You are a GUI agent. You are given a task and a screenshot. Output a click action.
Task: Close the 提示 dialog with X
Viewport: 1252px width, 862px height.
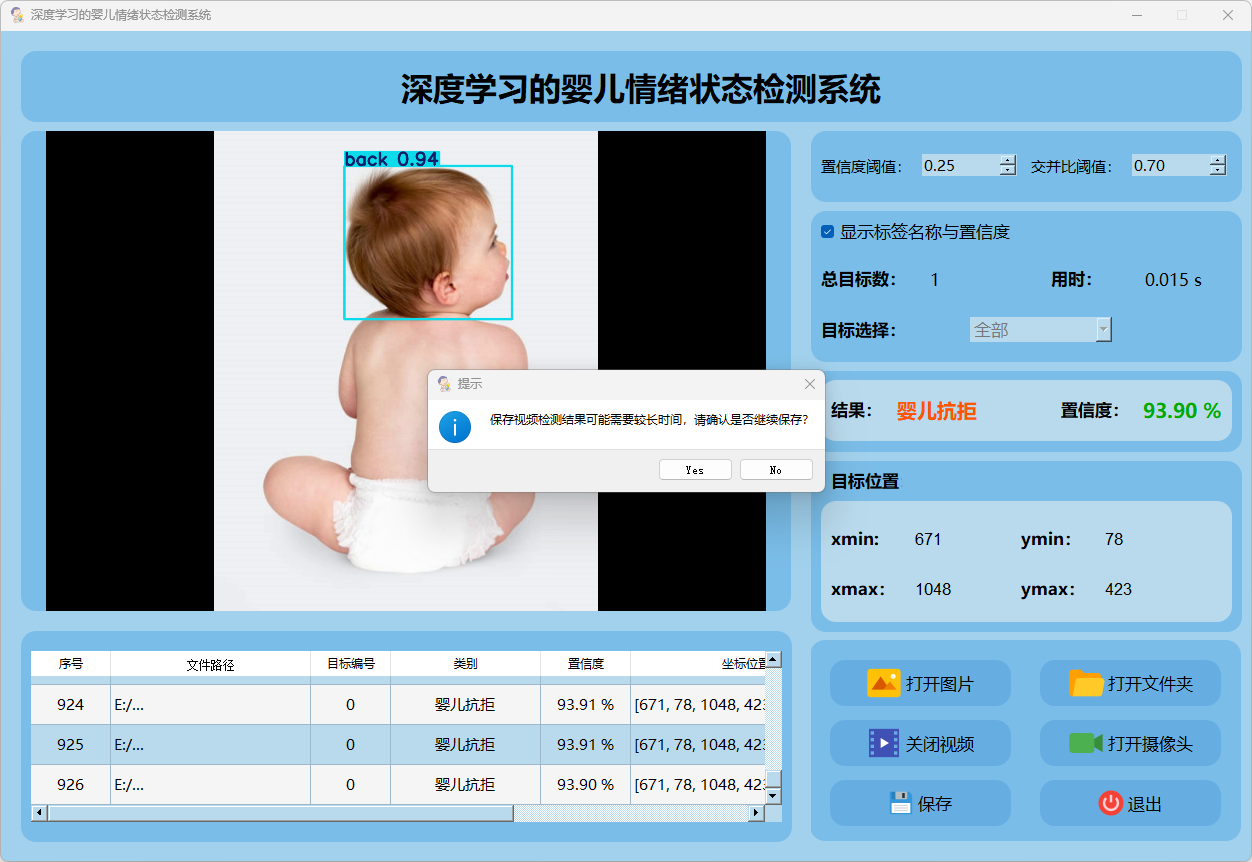(810, 384)
